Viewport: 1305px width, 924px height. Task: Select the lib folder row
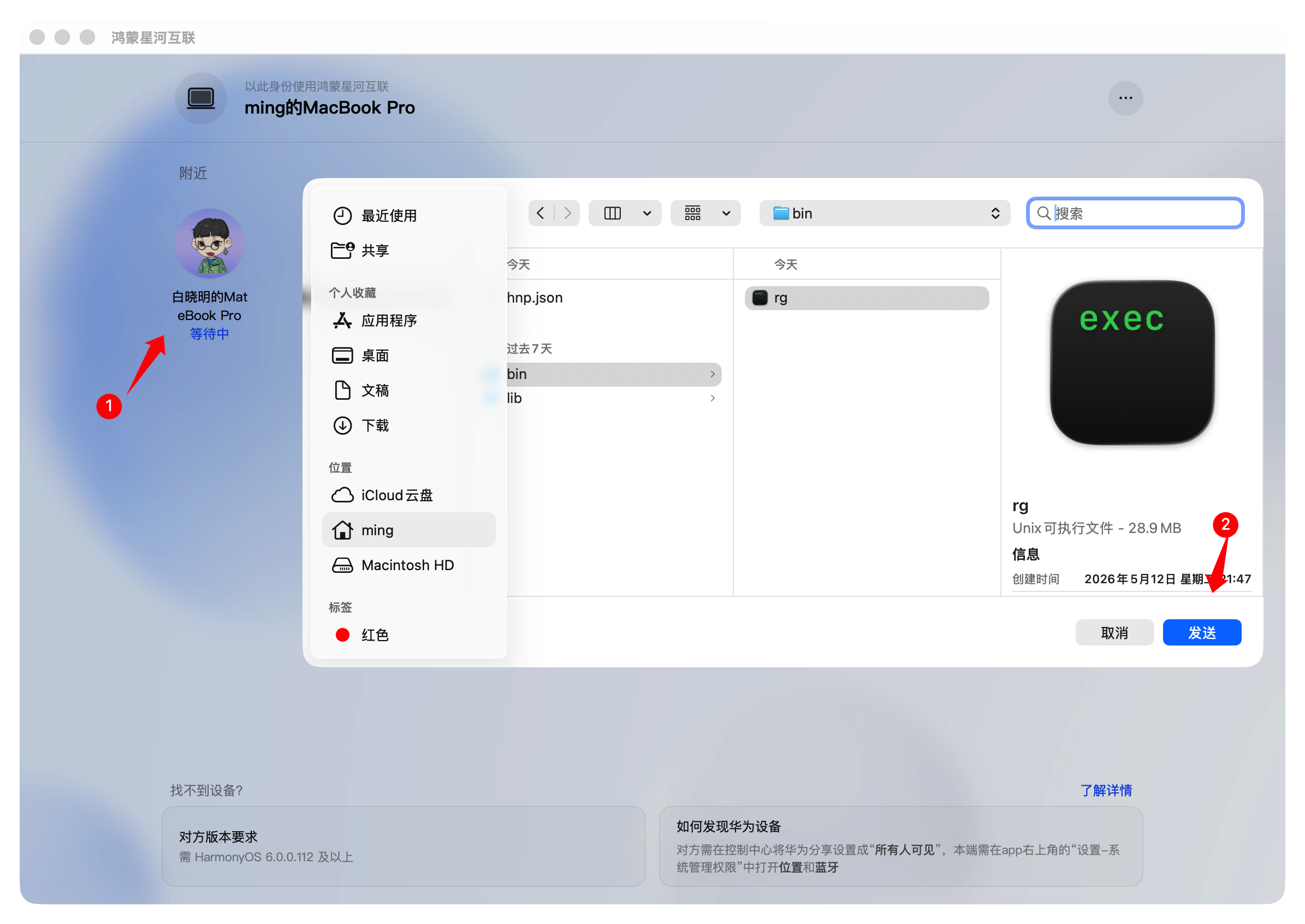tap(613, 398)
